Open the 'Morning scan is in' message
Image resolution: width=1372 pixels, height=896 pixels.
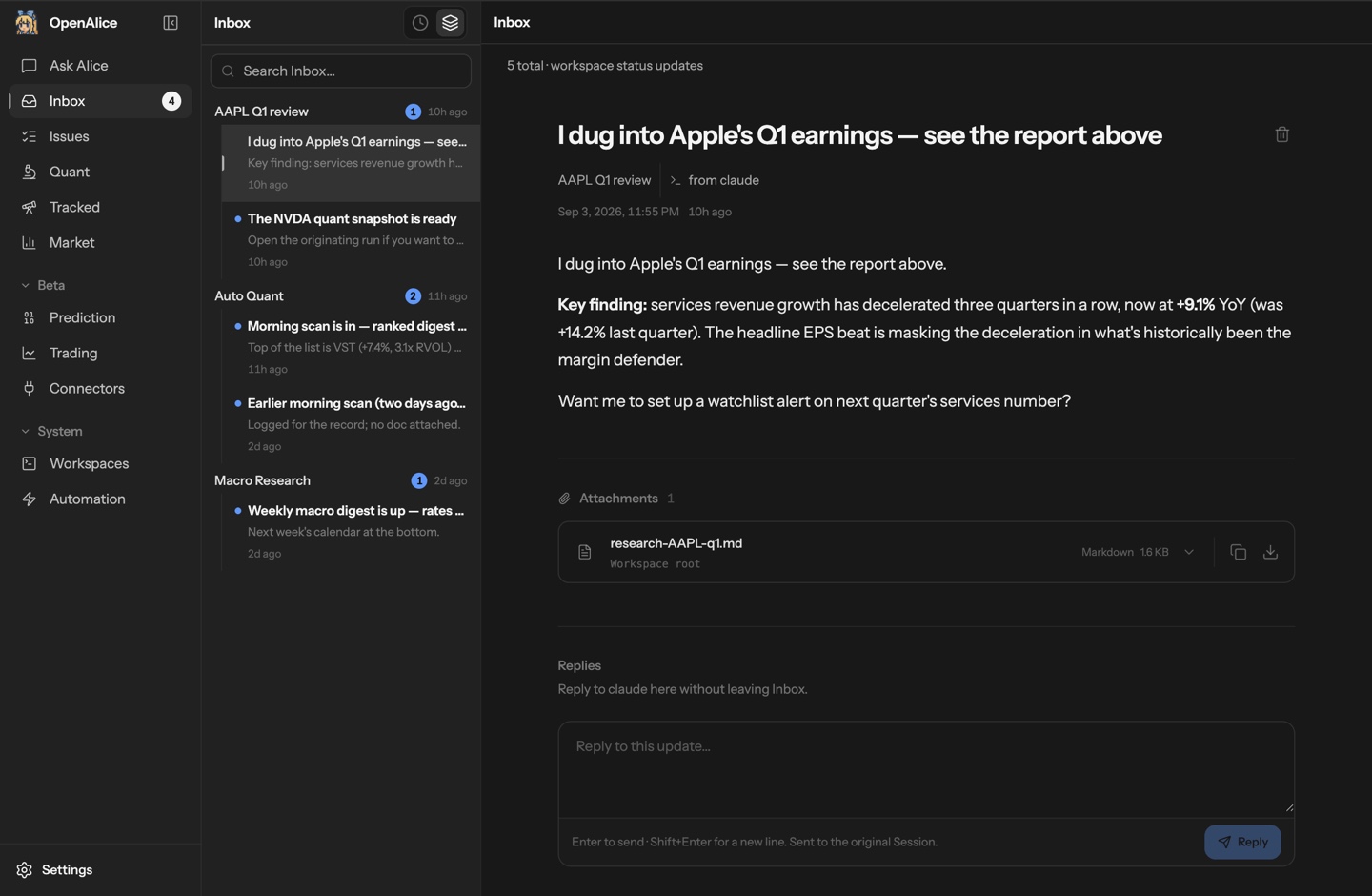click(x=351, y=347)
